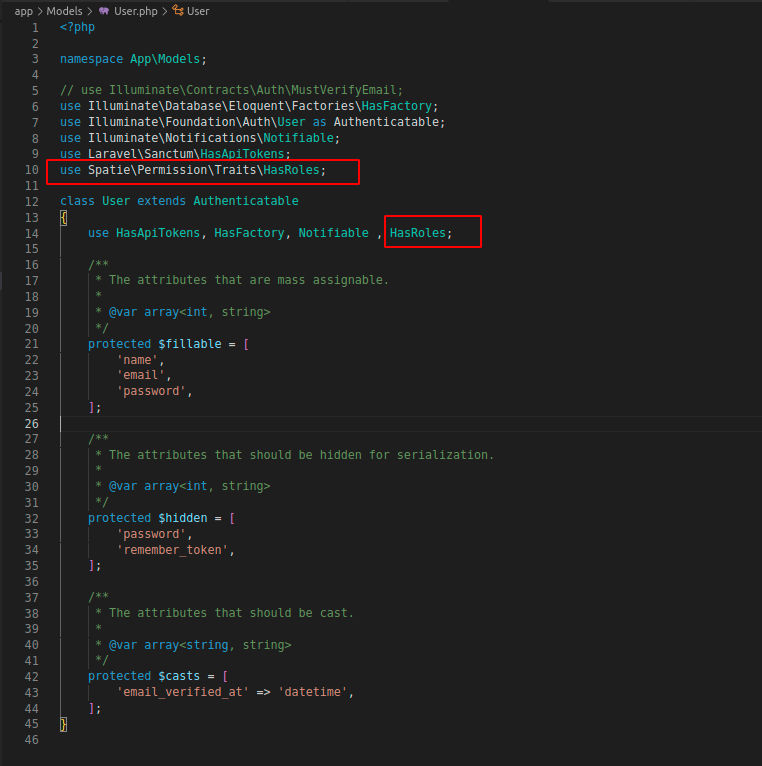Click HasApiTokens in Sanctum import line
762x766 pixels.
pos(242,154)
